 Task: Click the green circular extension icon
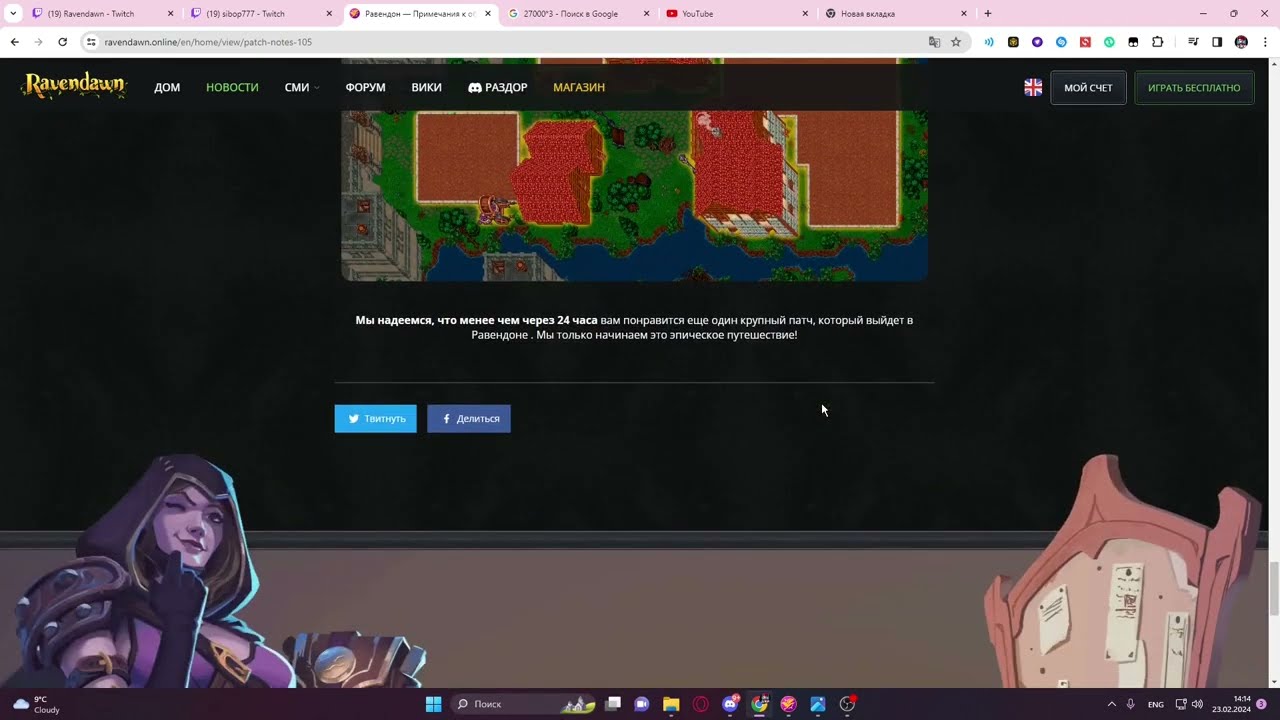[x=1109, y=42]
